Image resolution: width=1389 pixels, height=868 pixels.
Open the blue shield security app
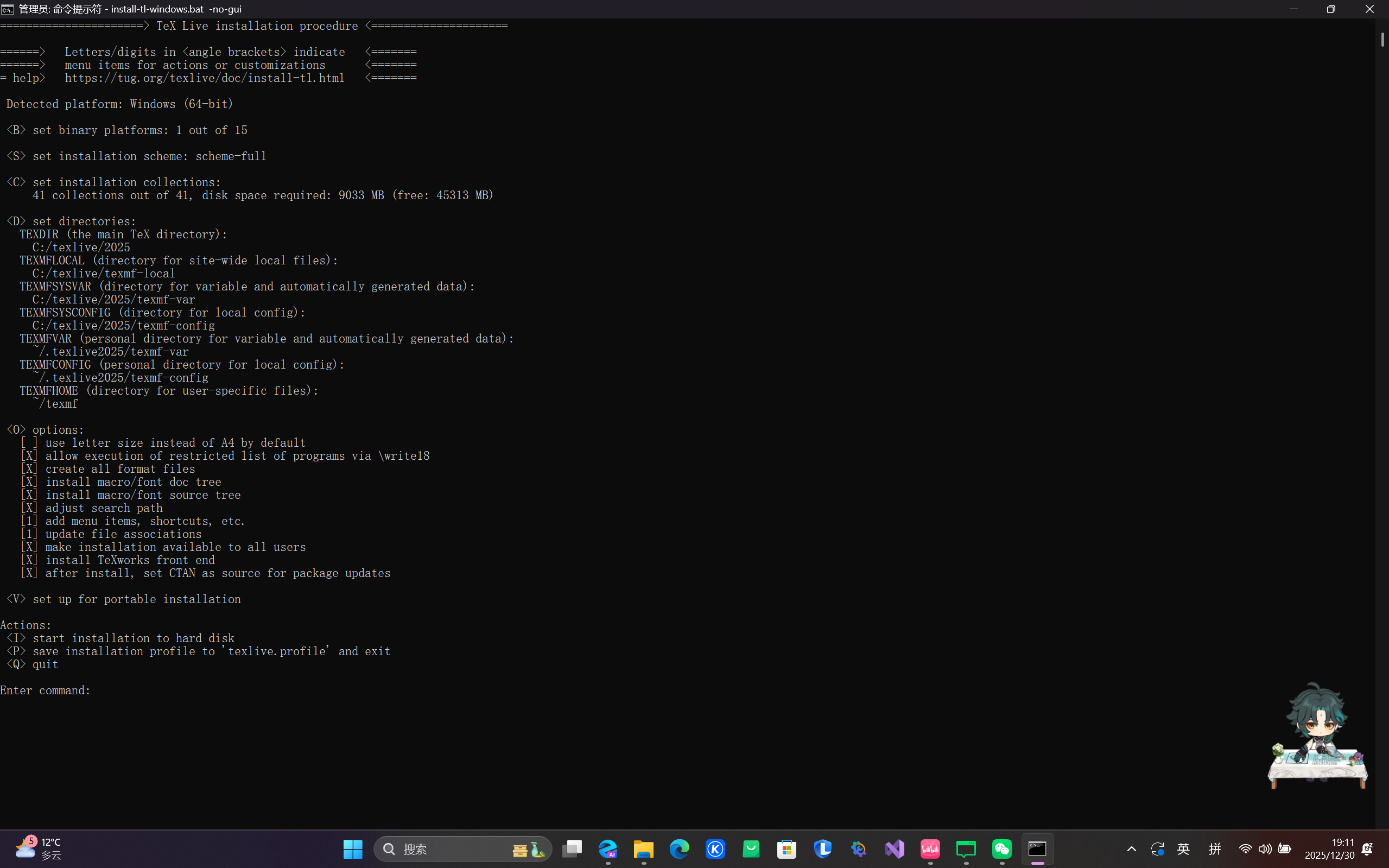[x=822, y=848]
